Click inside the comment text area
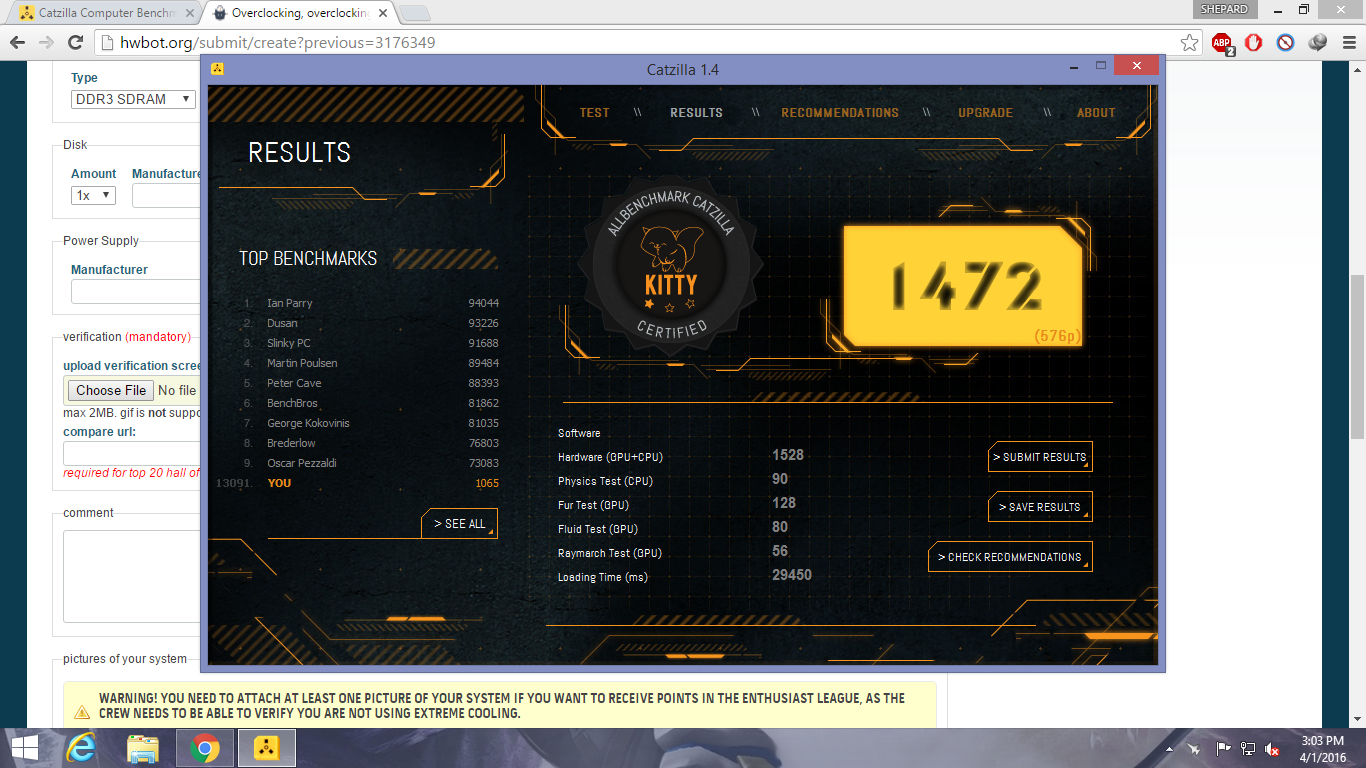Screen dimensions: 1366x768 tap(132, 576)
